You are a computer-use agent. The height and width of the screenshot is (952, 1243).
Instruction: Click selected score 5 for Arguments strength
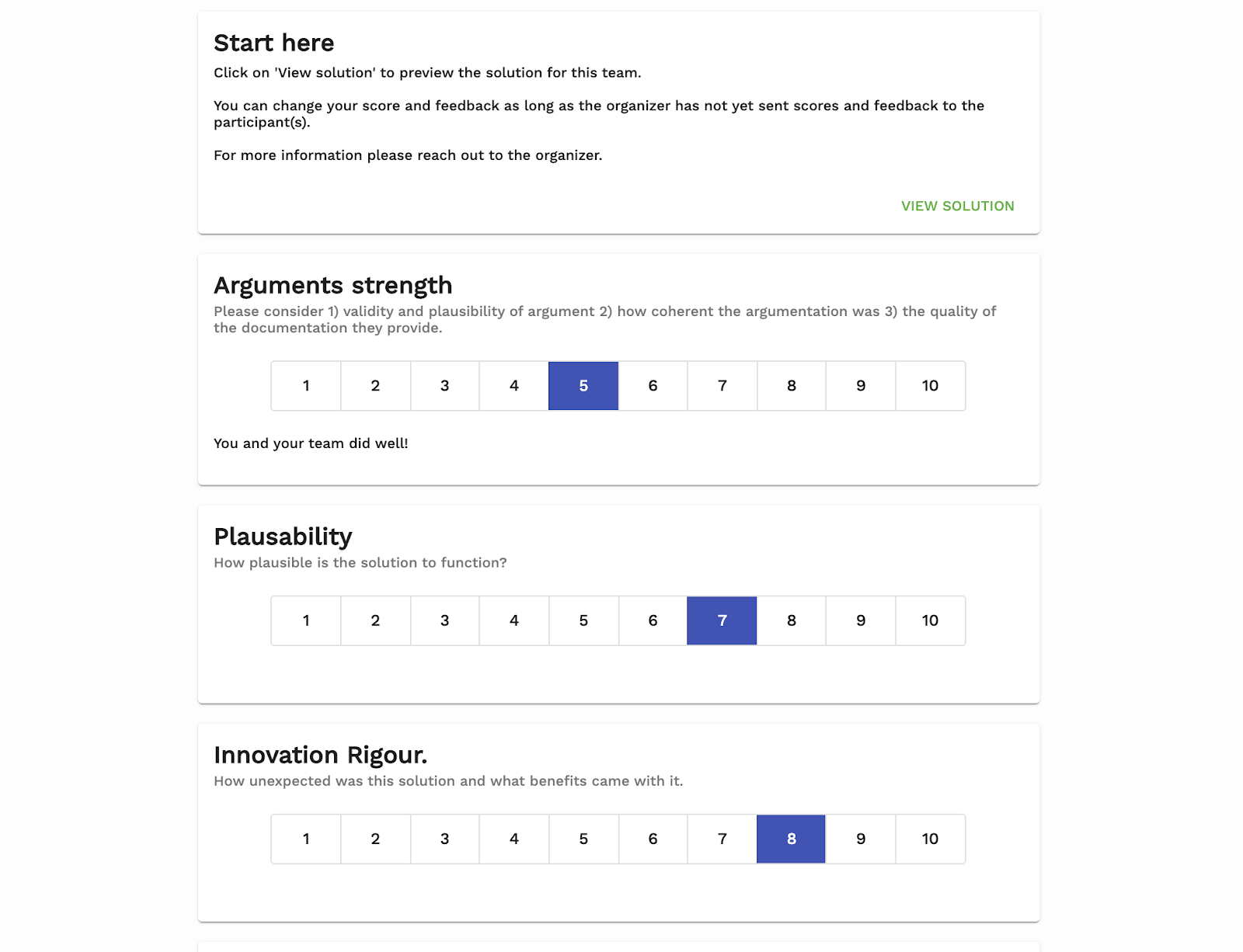583,386
